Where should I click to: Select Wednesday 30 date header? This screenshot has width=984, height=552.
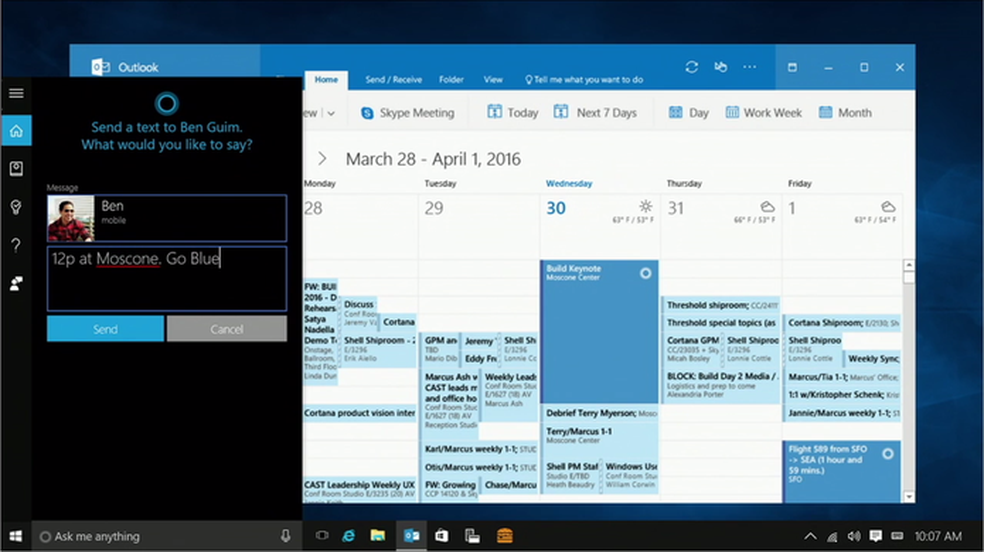point(555,208)
